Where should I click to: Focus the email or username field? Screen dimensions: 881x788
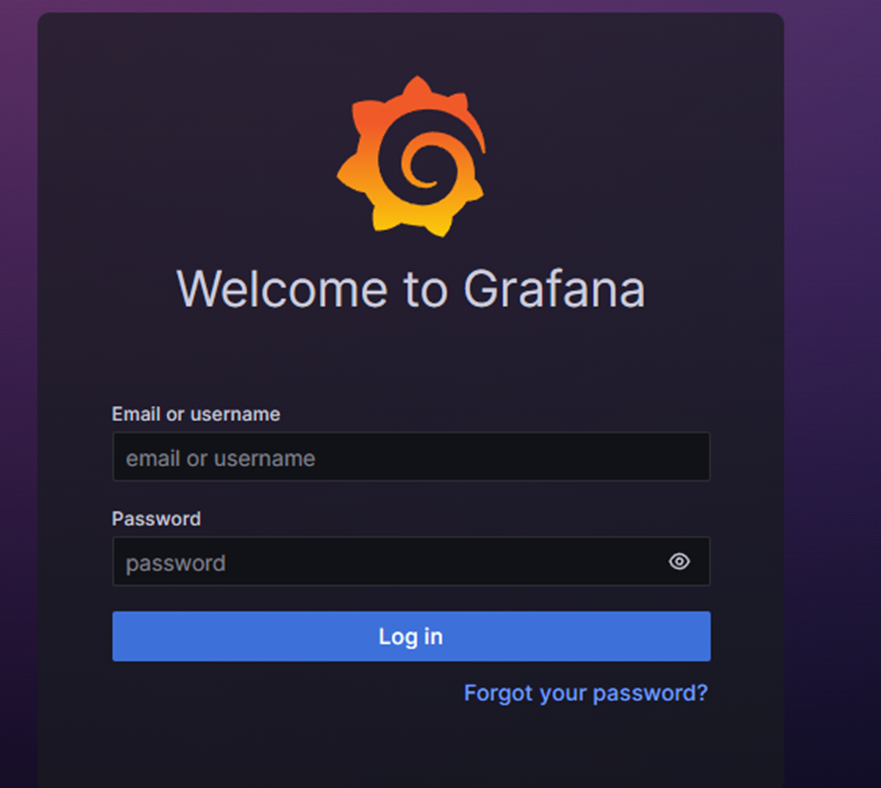tap(411, 456)
